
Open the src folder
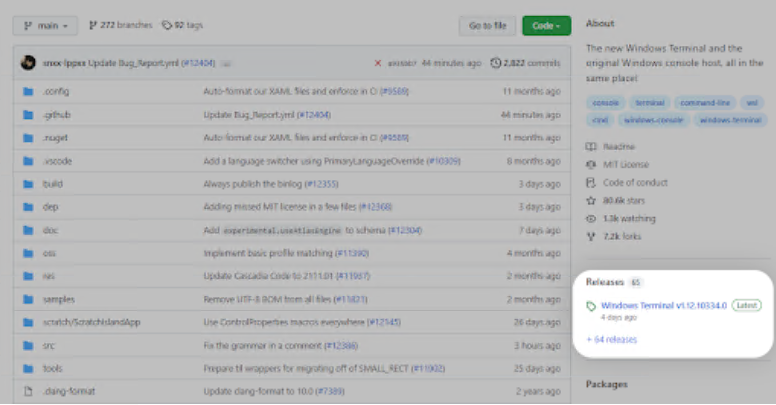49,345
